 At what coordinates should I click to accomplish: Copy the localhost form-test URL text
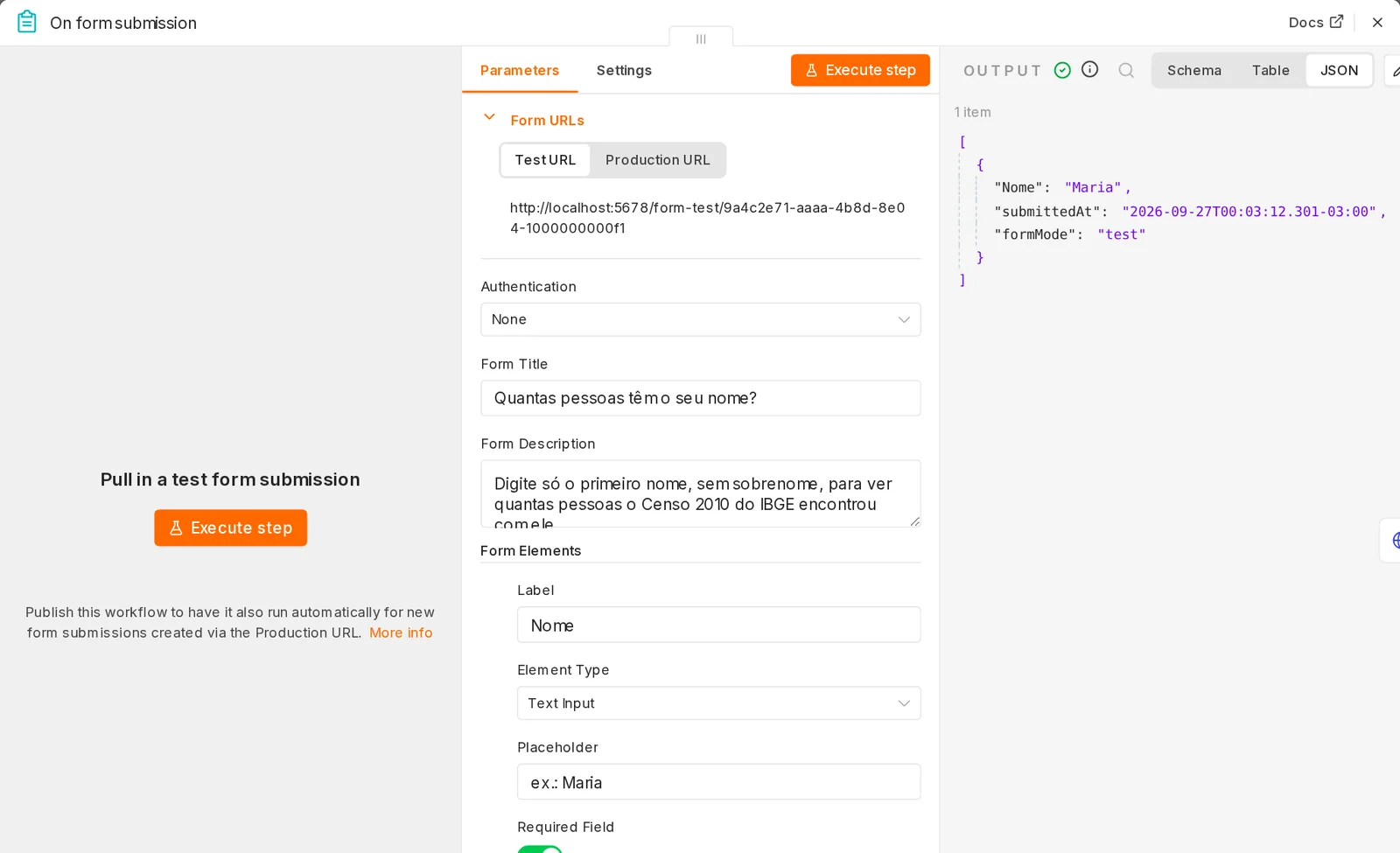coord(707,218)
